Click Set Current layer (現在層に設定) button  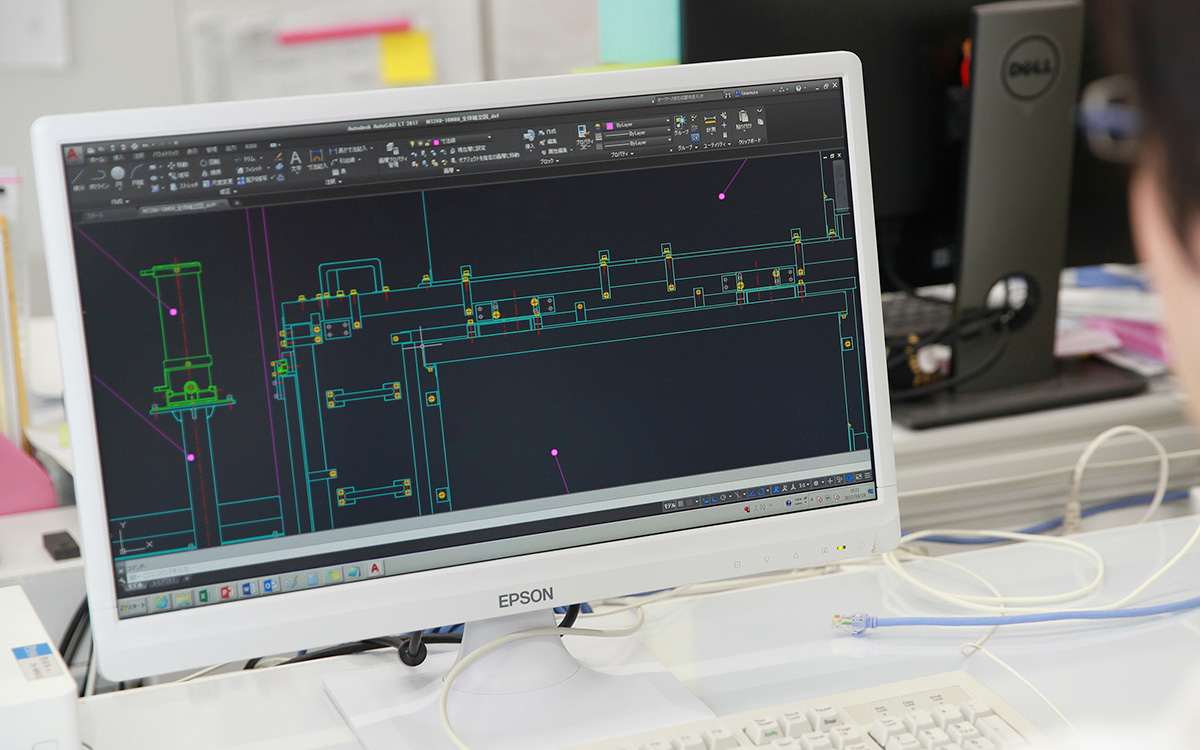point(468,149)
